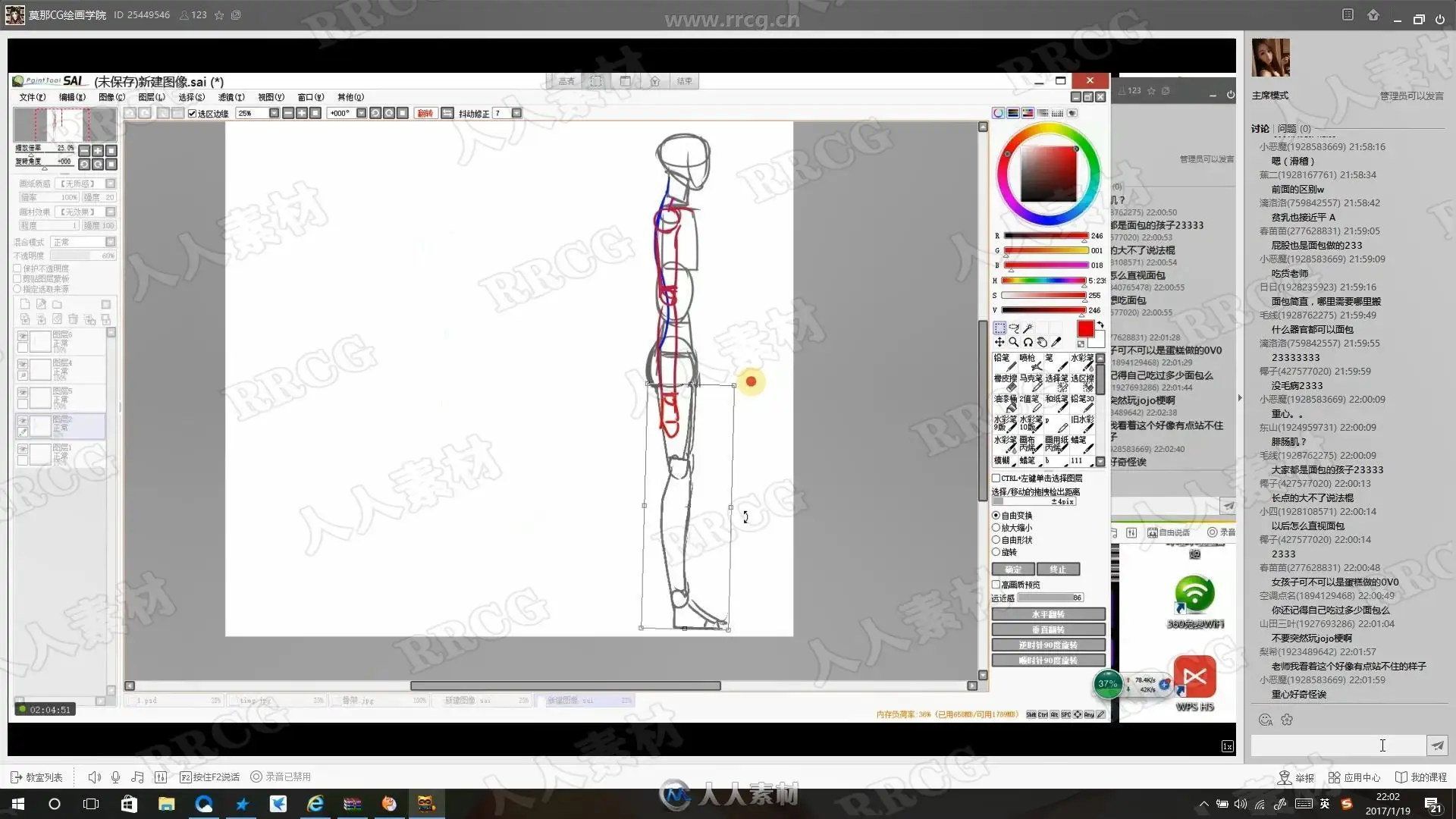Open the Windows Start menu
The image size is (1456, 819).
click(x=18, y=804)
